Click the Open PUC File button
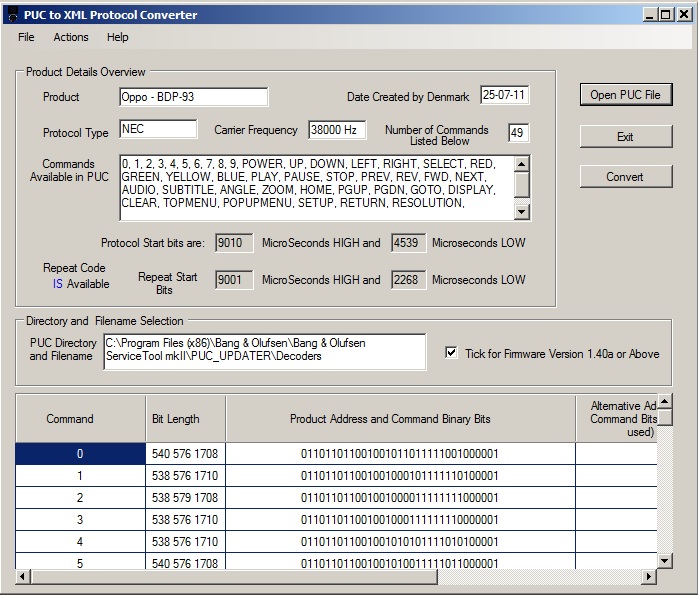Viewport: 698px width, 595px height. click(625, 95)
